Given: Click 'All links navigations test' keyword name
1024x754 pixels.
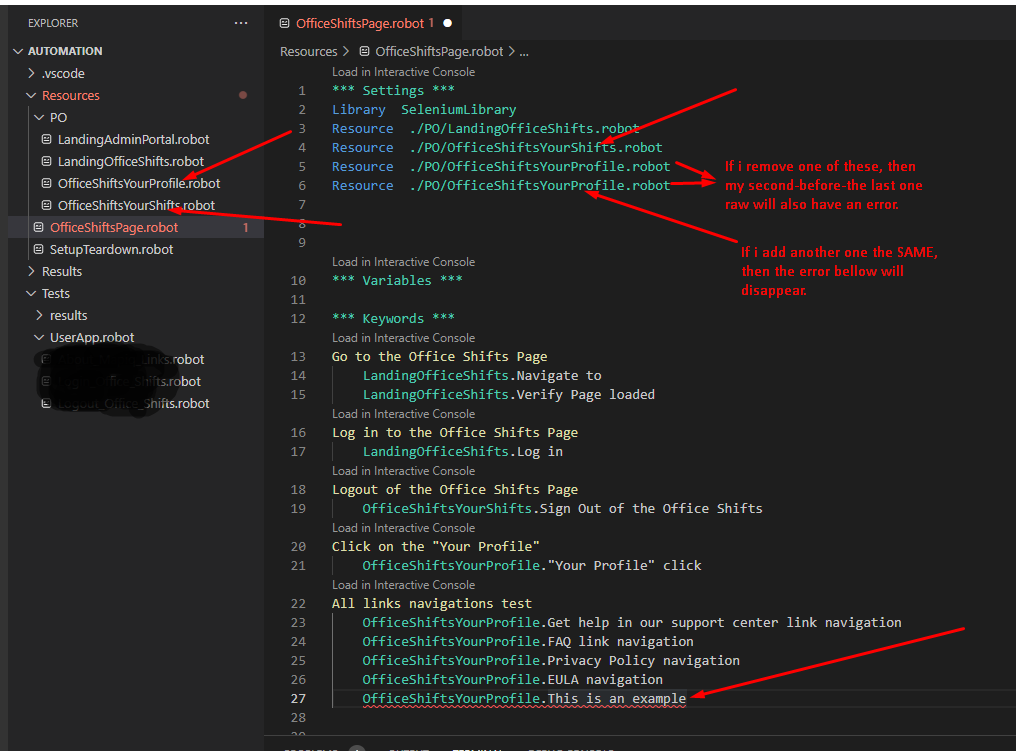Looking at the screenshot, I should click(432, 604).
